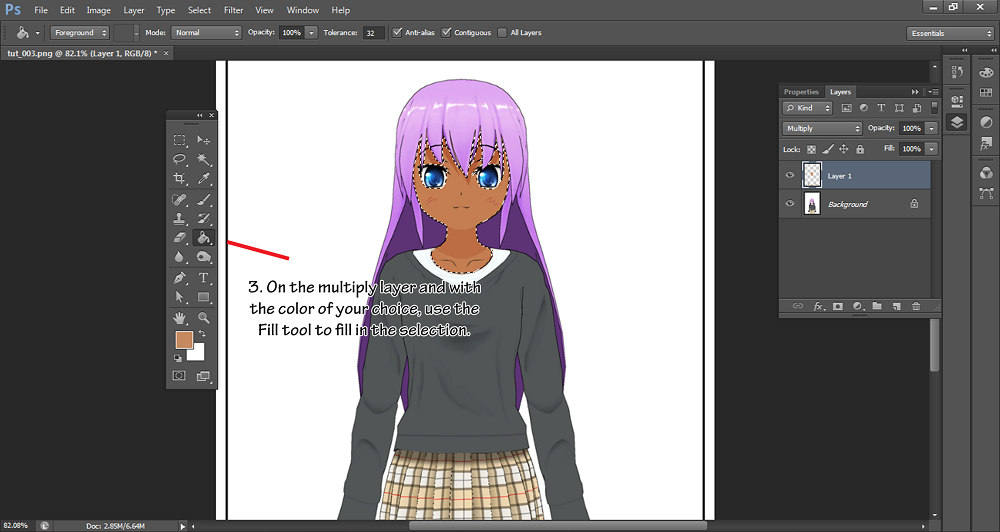
Task: Select the Magic Wand tool
Action: pyautogui.click(x=203, y=159)
